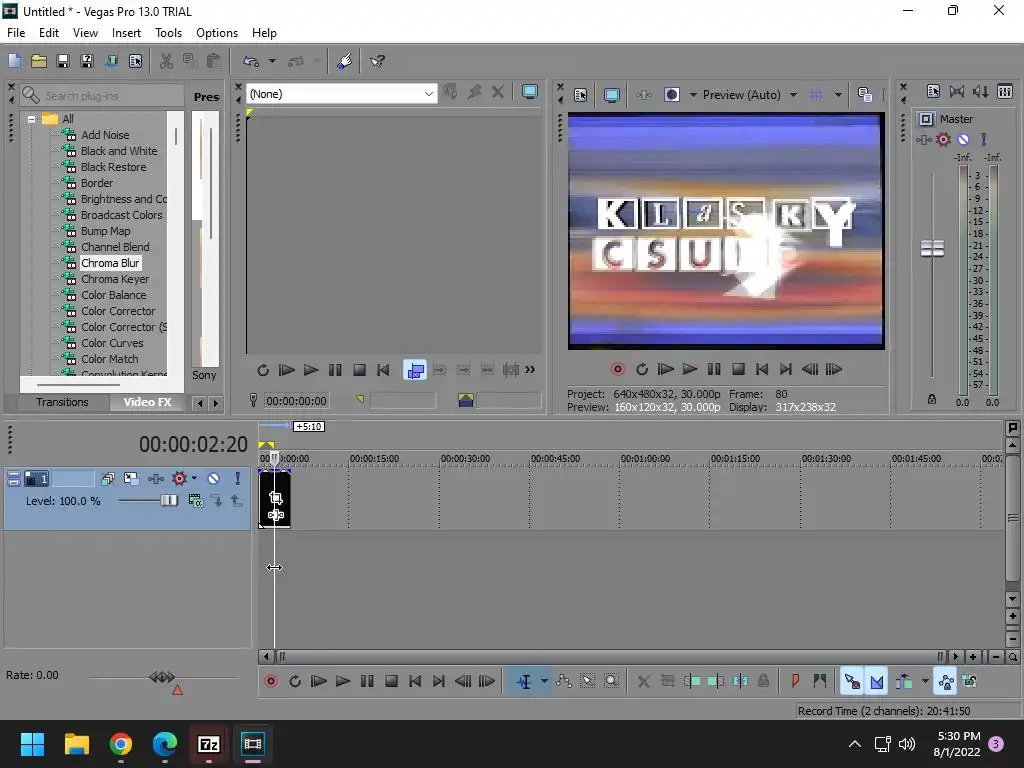
Task: Toggle Master bus mute icon
Action: pyautogui.click(x=963, y=139)
